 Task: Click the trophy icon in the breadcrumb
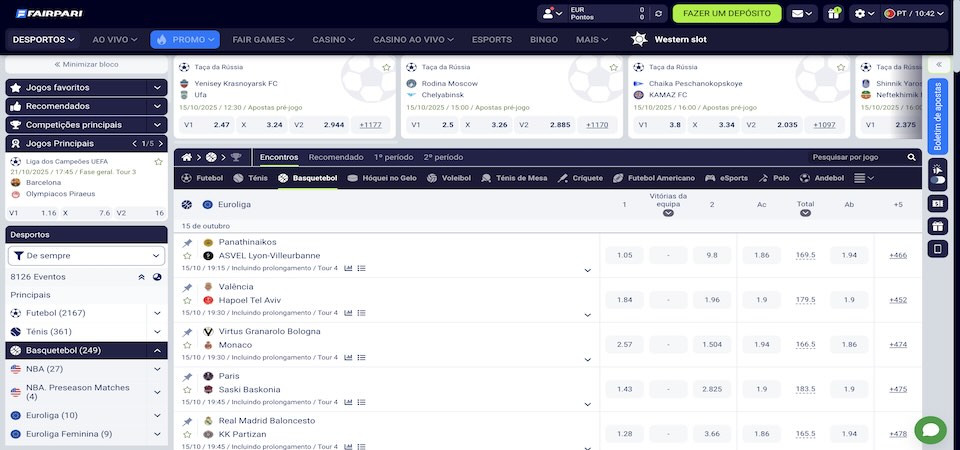(x=236, y=157)
